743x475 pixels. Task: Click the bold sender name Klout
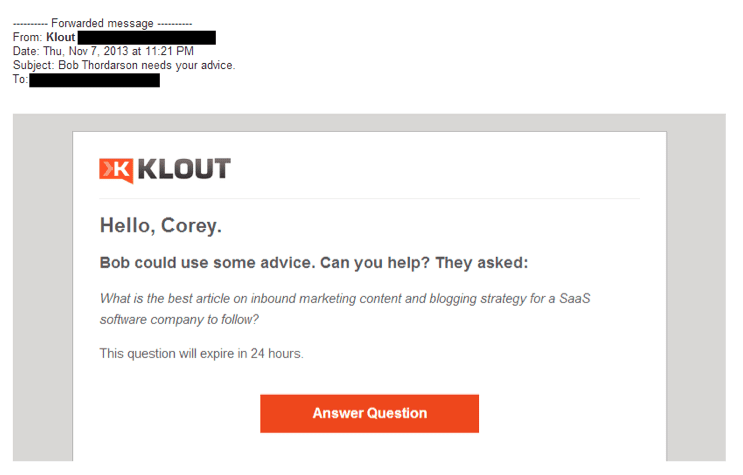[60, 37]
